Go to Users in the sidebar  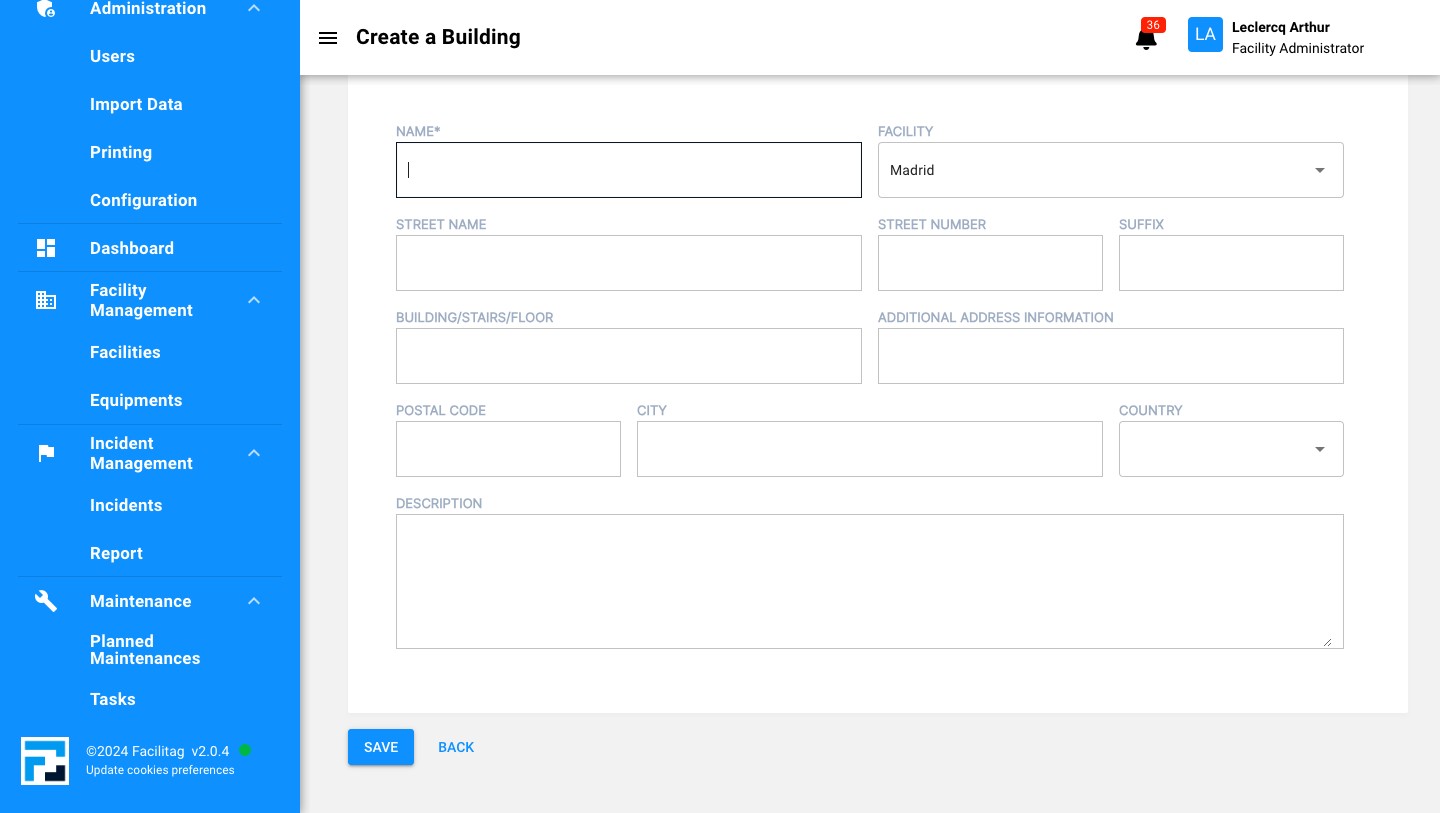[x=112, y=56]
